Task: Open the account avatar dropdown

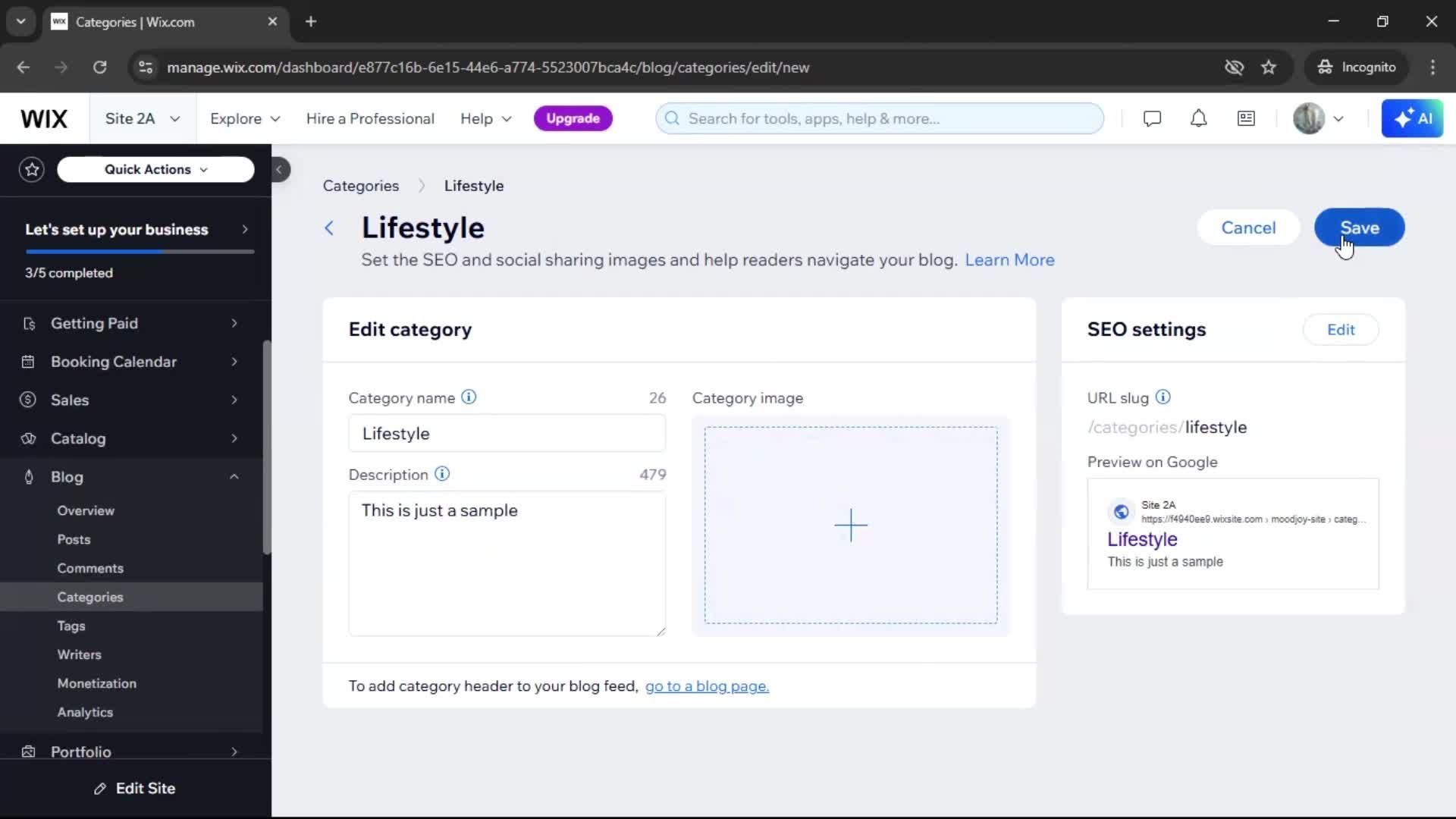Action: click(1319, 118)
